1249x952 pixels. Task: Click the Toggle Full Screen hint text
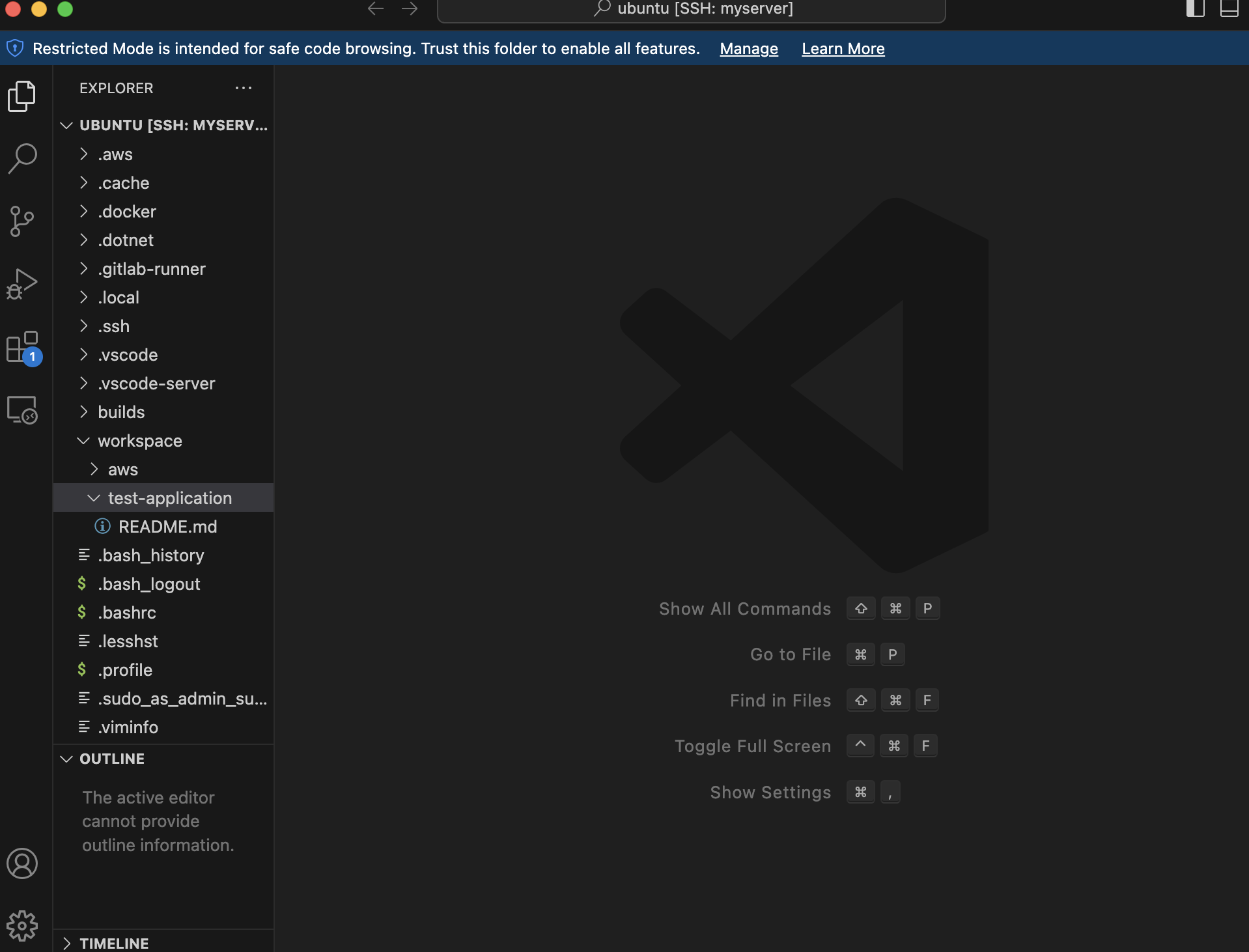click(x=753, y=746)
